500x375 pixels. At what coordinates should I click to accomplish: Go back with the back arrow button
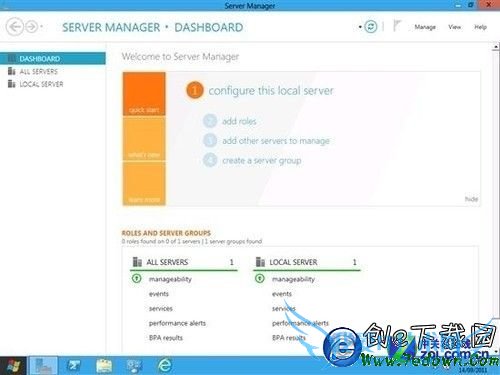pyautogui.click(x=15, y=27)
